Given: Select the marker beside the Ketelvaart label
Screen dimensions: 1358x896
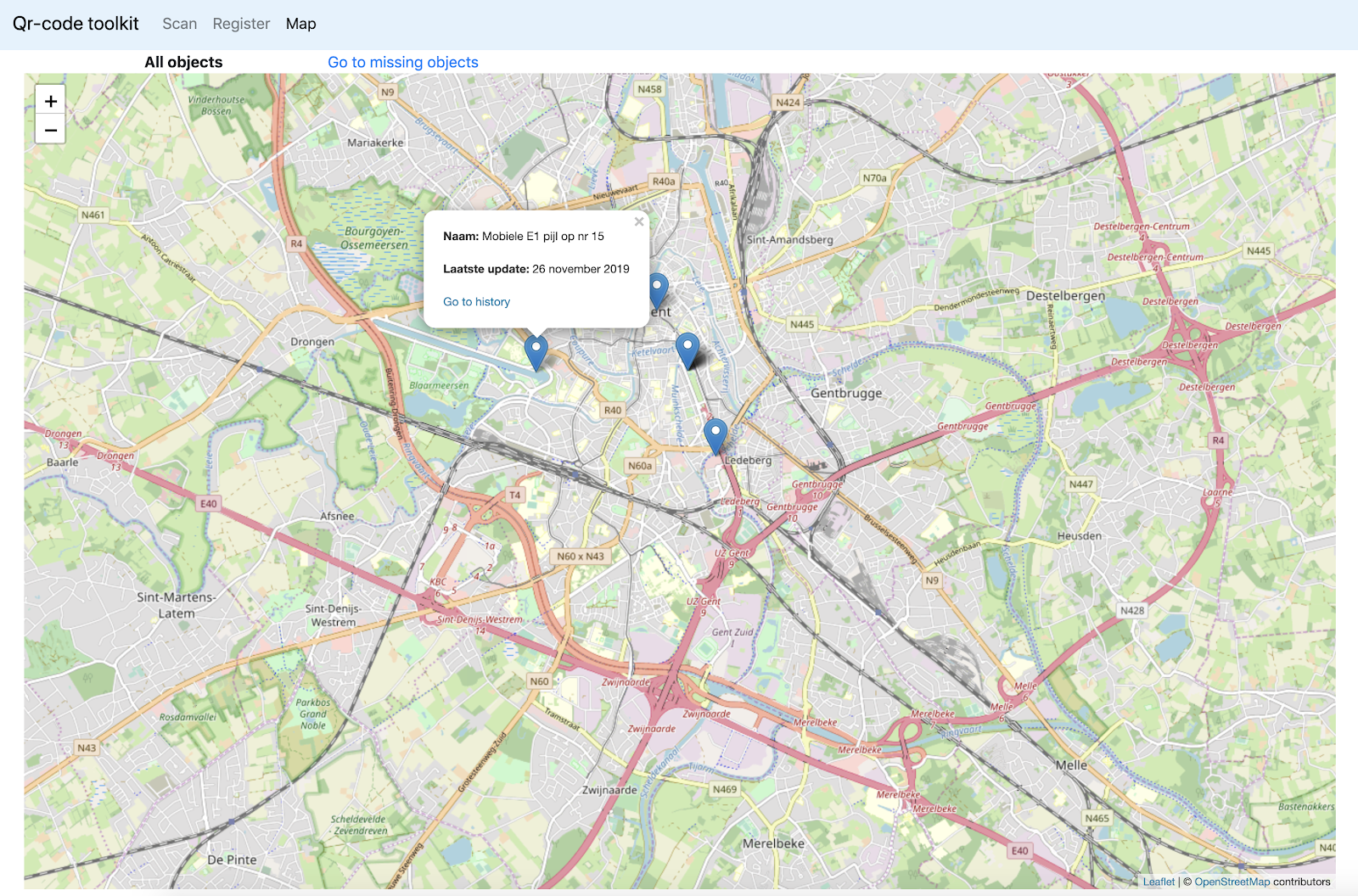Looking at the screenshot, I should point(687,350).
